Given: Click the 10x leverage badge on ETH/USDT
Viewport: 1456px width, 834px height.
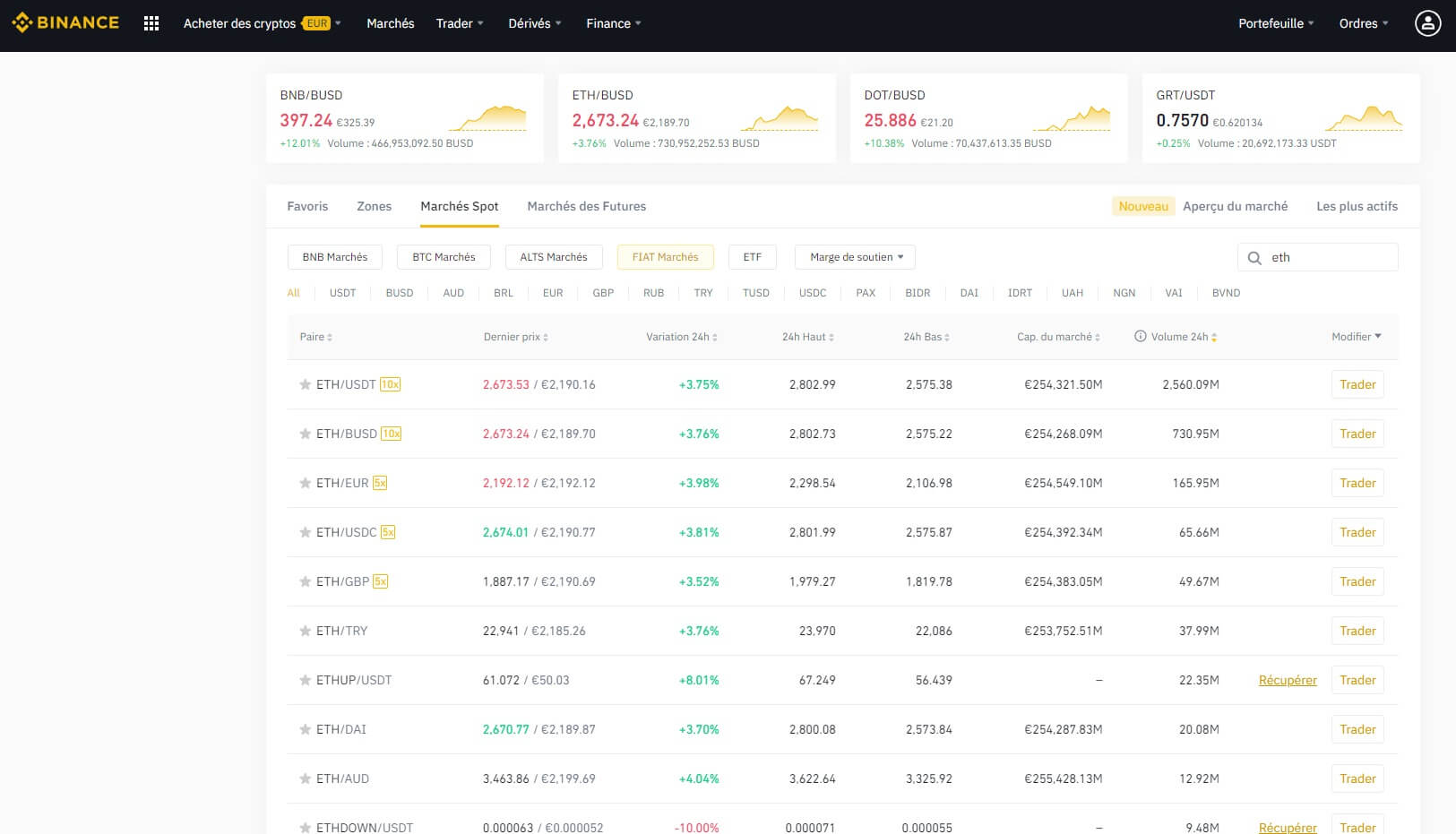Looking at the screenshot, I should [x=390, y=383].
